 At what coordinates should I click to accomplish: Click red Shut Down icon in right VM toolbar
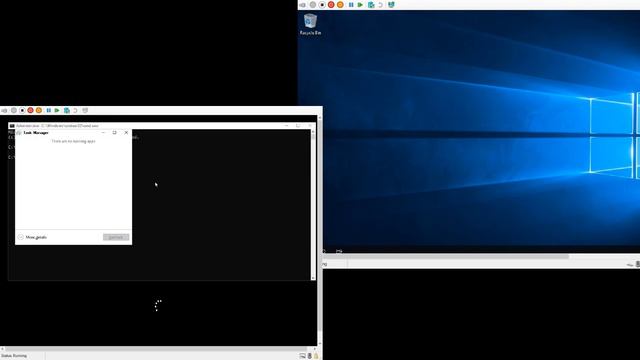(x=331, y=5)
